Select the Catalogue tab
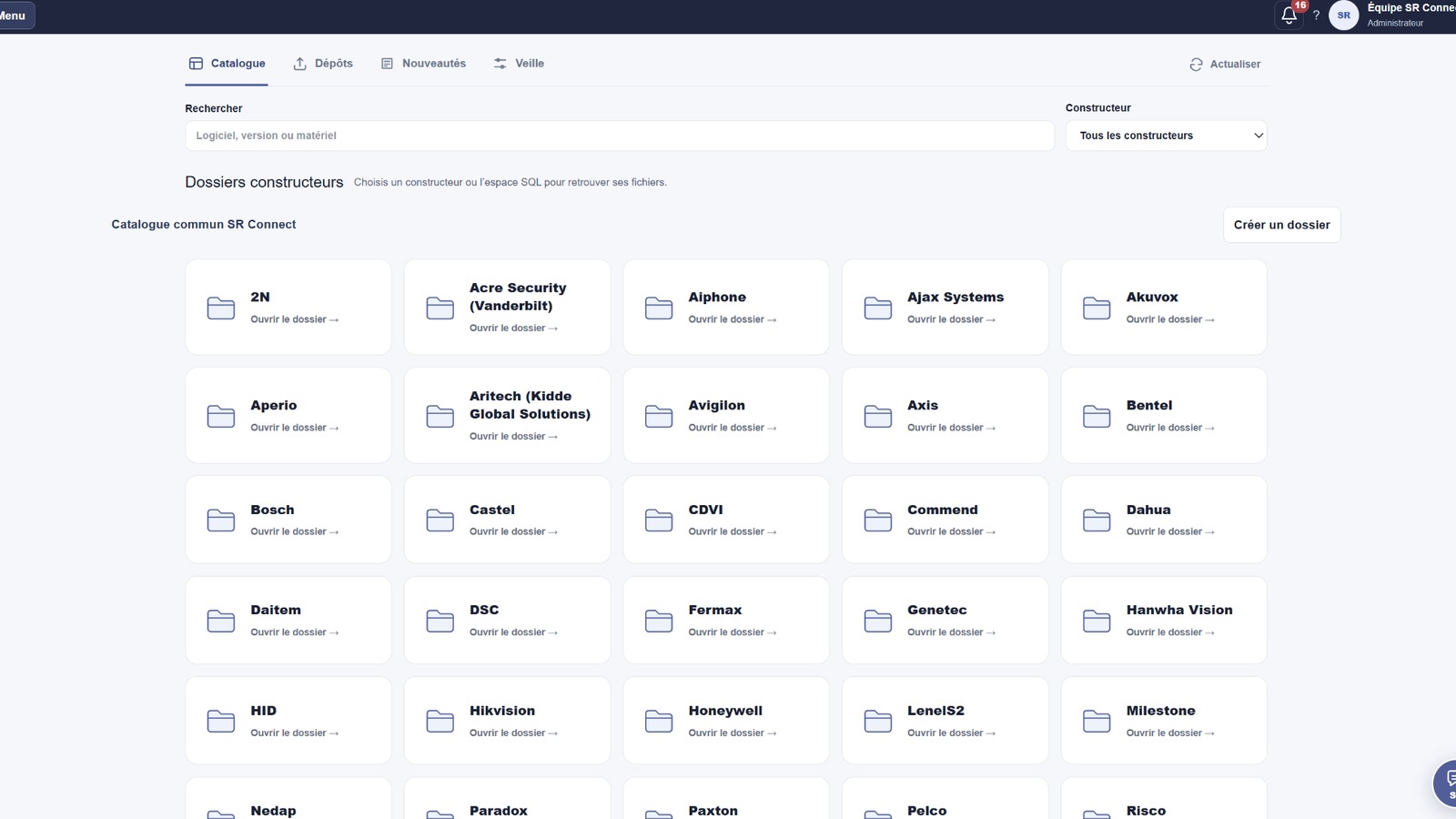The image size is (1456, 819). [x=227, y=64]
